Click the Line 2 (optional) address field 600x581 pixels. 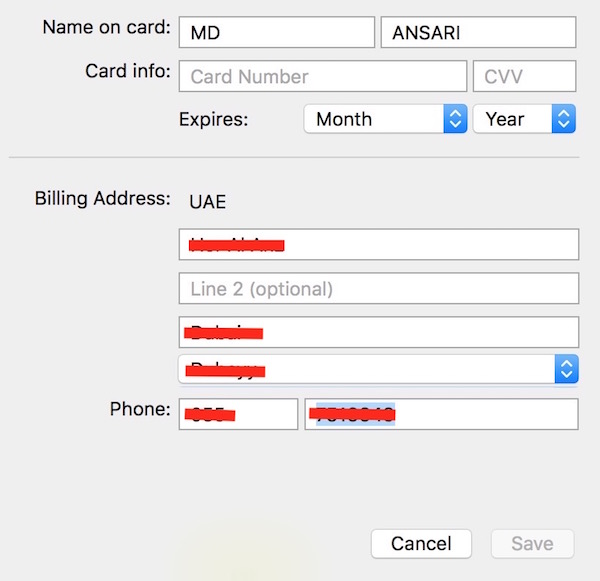point(378,289)
